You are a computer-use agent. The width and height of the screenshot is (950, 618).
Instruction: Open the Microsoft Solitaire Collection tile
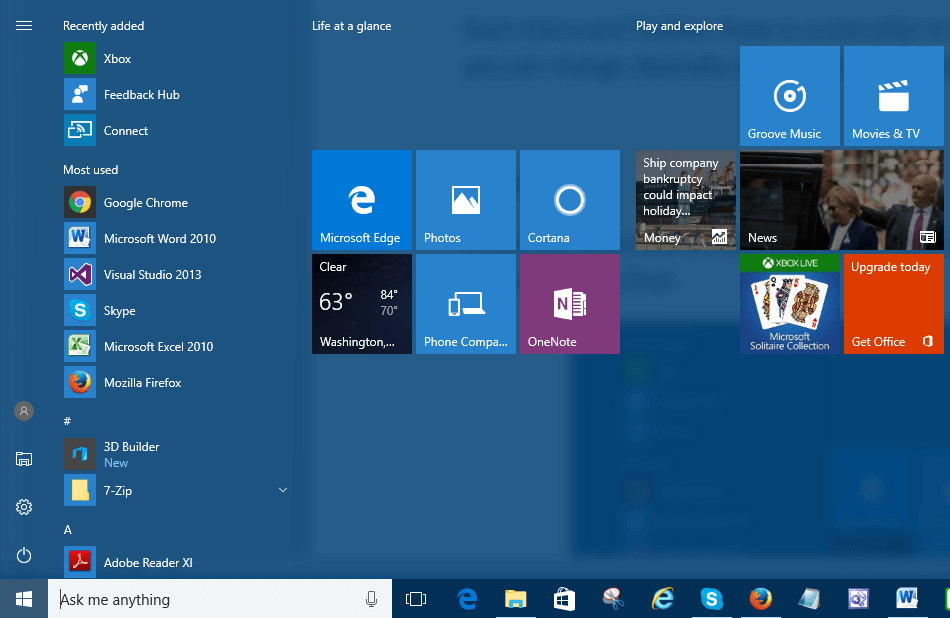789,304
